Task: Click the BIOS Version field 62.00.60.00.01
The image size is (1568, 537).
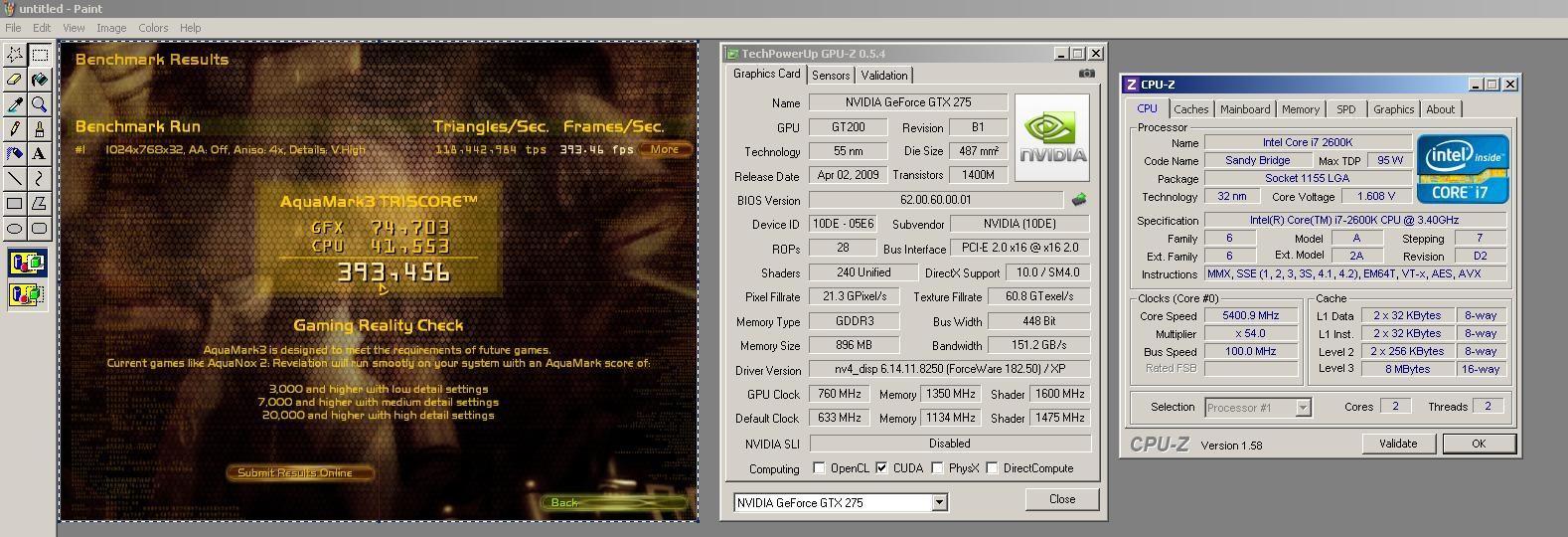Action: [936, 200]
